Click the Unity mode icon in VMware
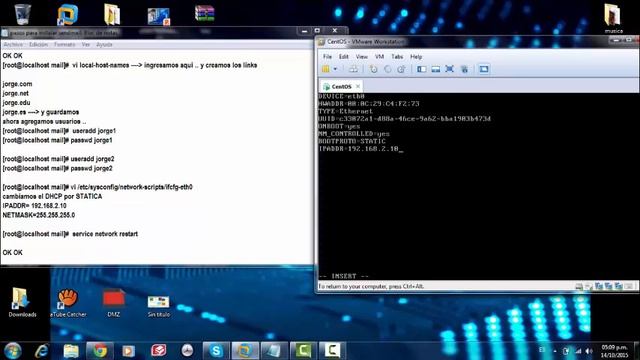 pos(464,69)
